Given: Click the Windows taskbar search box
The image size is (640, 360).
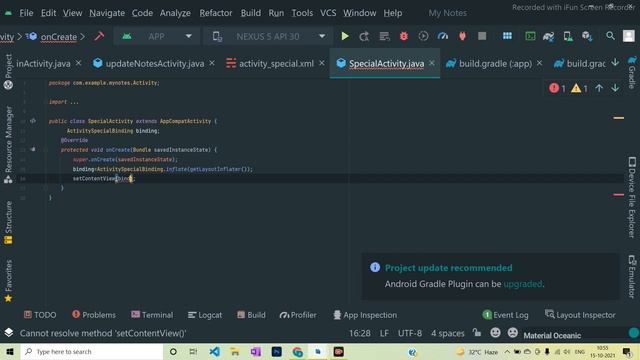Looking at the screenshot, I should click(x=92, y=351).
